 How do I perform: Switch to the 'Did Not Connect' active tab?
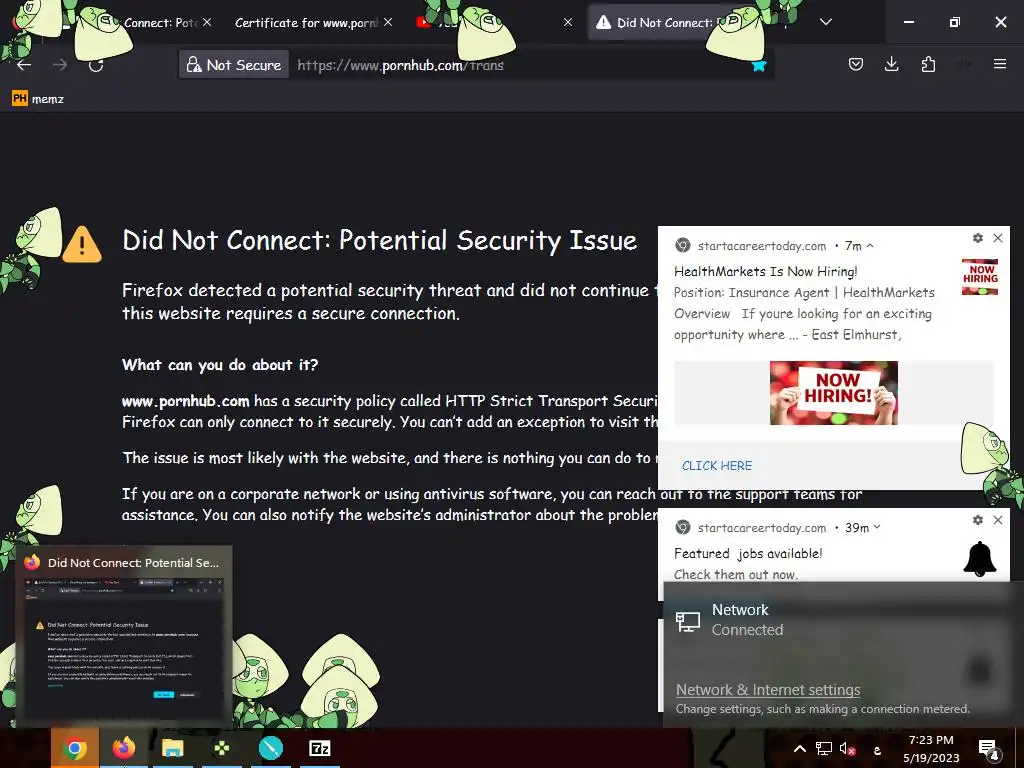point(665,23)
